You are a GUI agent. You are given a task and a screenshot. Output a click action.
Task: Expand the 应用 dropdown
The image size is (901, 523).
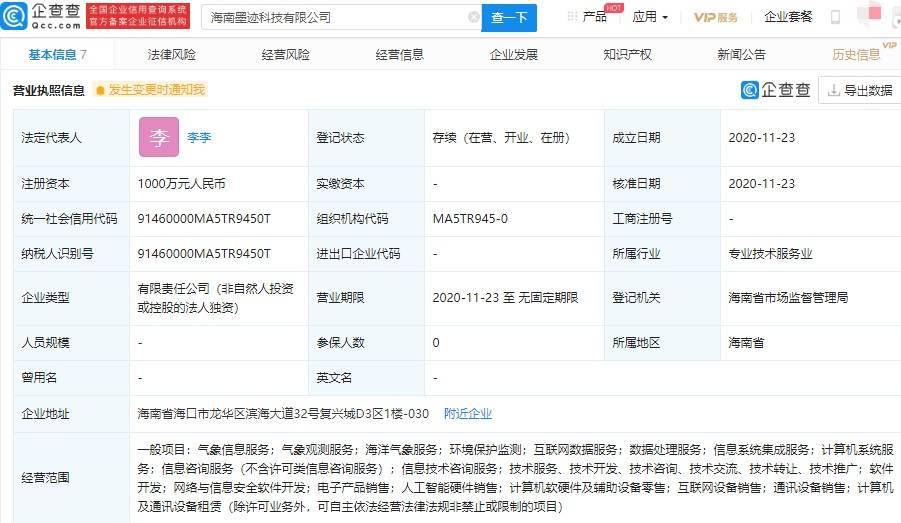click(650, 17)
